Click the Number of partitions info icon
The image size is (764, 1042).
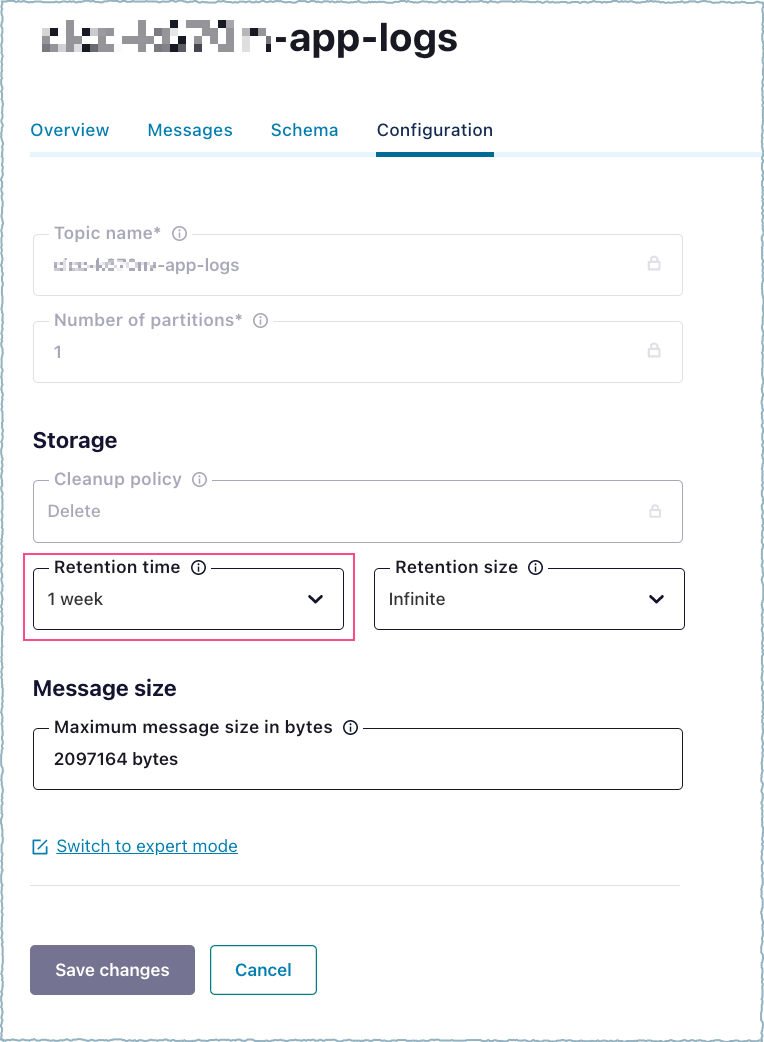point(261,321)
